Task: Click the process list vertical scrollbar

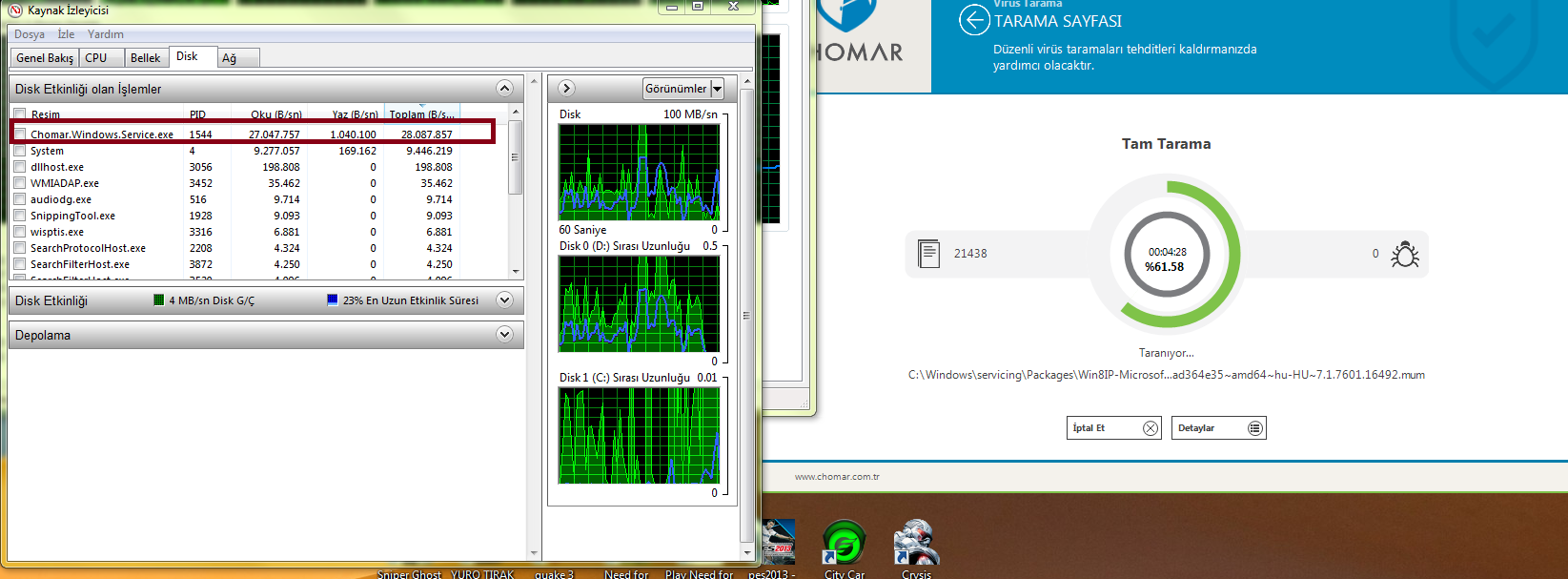Action: [516, 191]
